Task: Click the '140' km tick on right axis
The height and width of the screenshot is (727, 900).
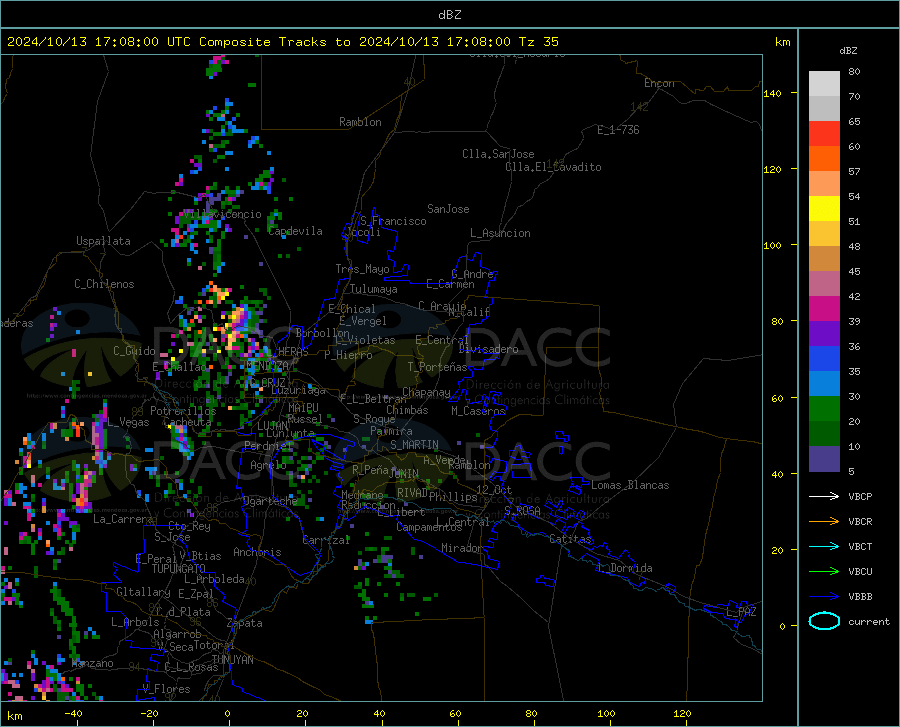Action: click(772, 94)
